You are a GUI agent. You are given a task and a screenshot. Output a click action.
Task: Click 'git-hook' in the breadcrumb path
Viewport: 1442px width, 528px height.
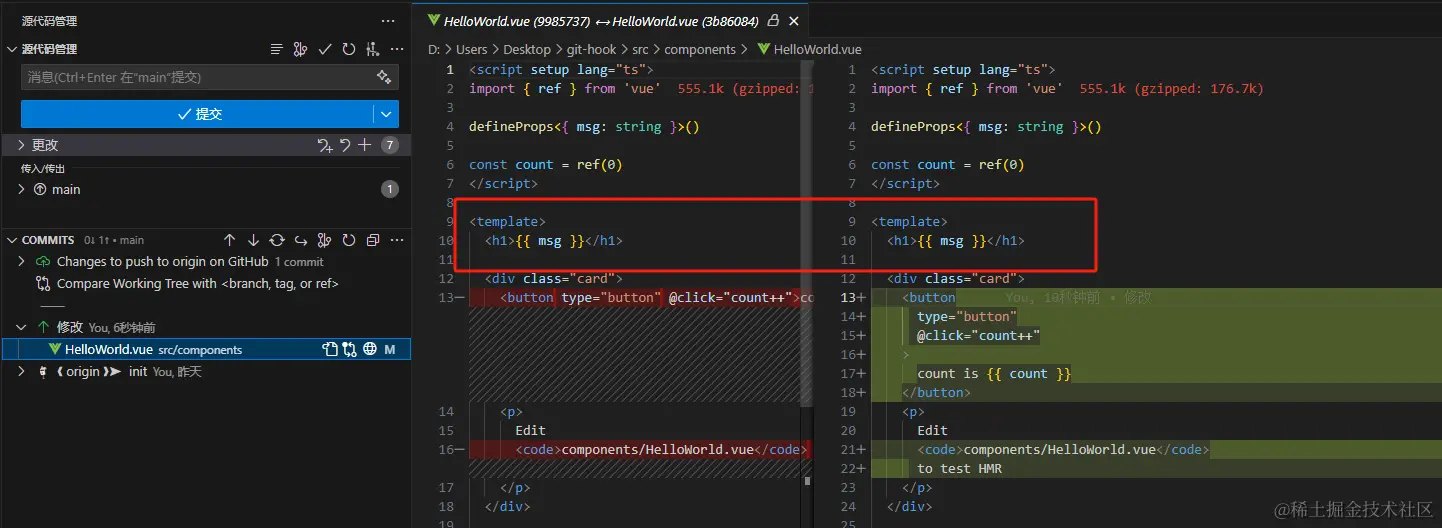point(592,49)
